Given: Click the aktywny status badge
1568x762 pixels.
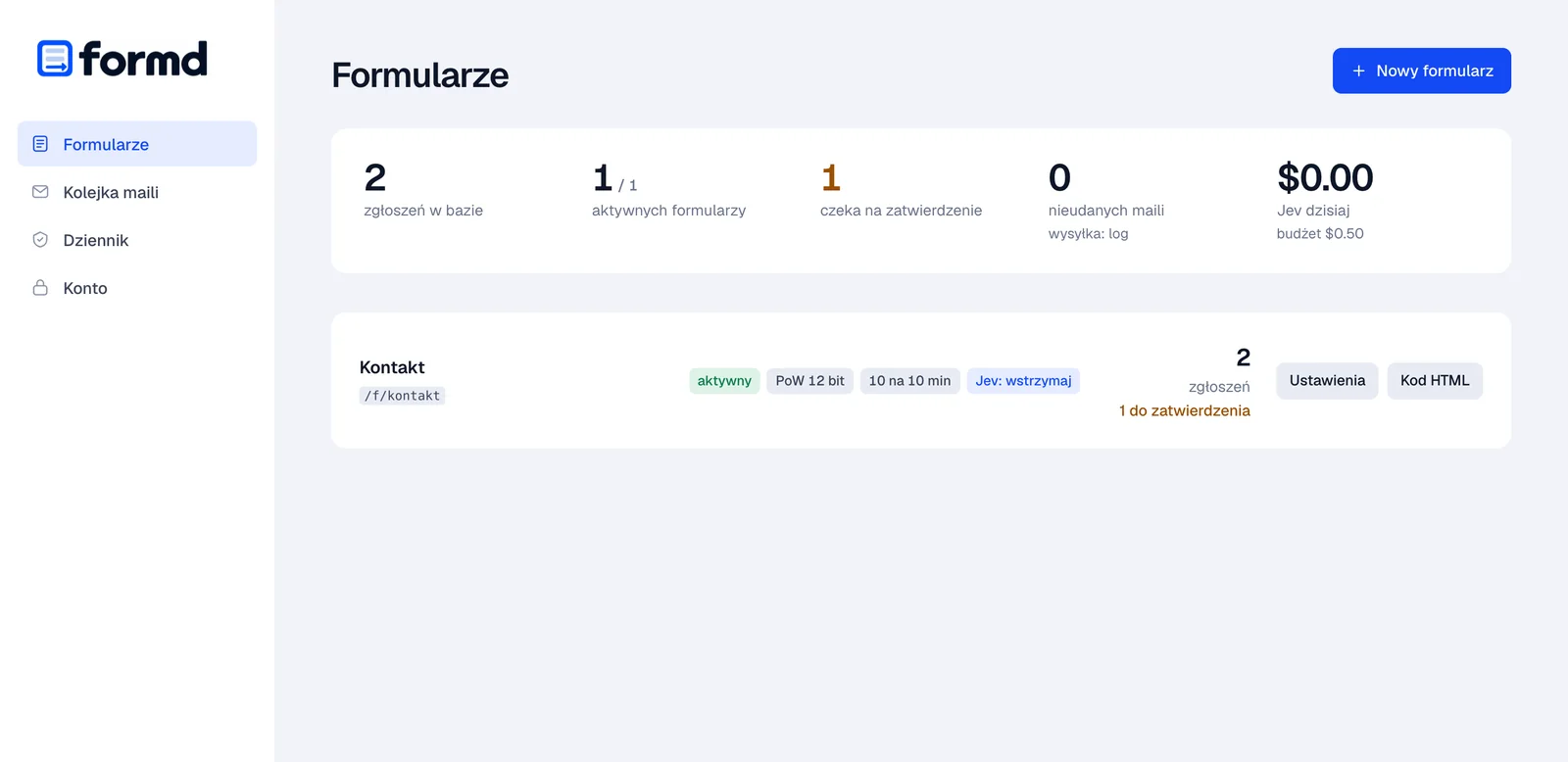Looking at the screenshot, I should point(724,381).
